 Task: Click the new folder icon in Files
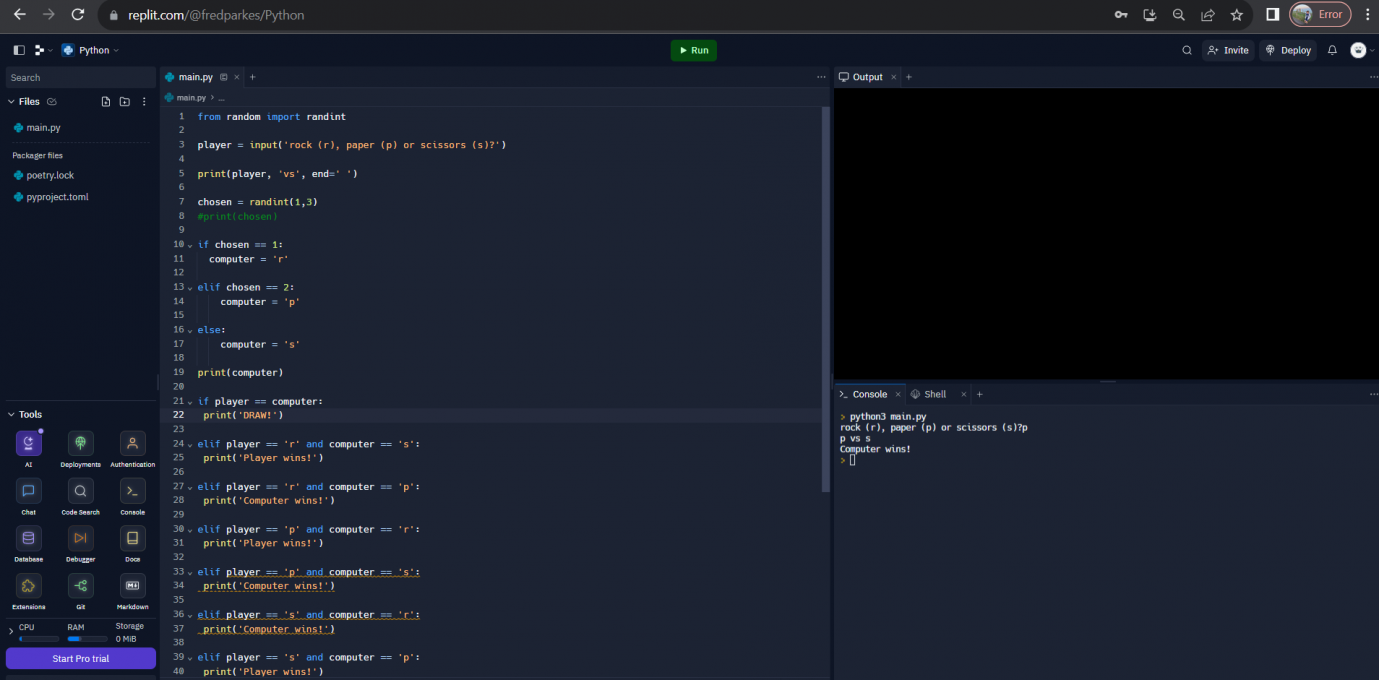(x=124, y=102)
